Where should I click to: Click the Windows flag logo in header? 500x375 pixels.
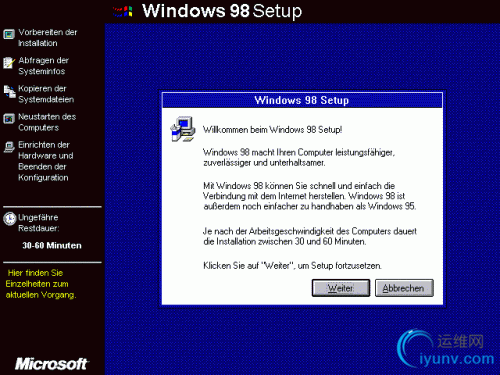click(x=123, y=12)
